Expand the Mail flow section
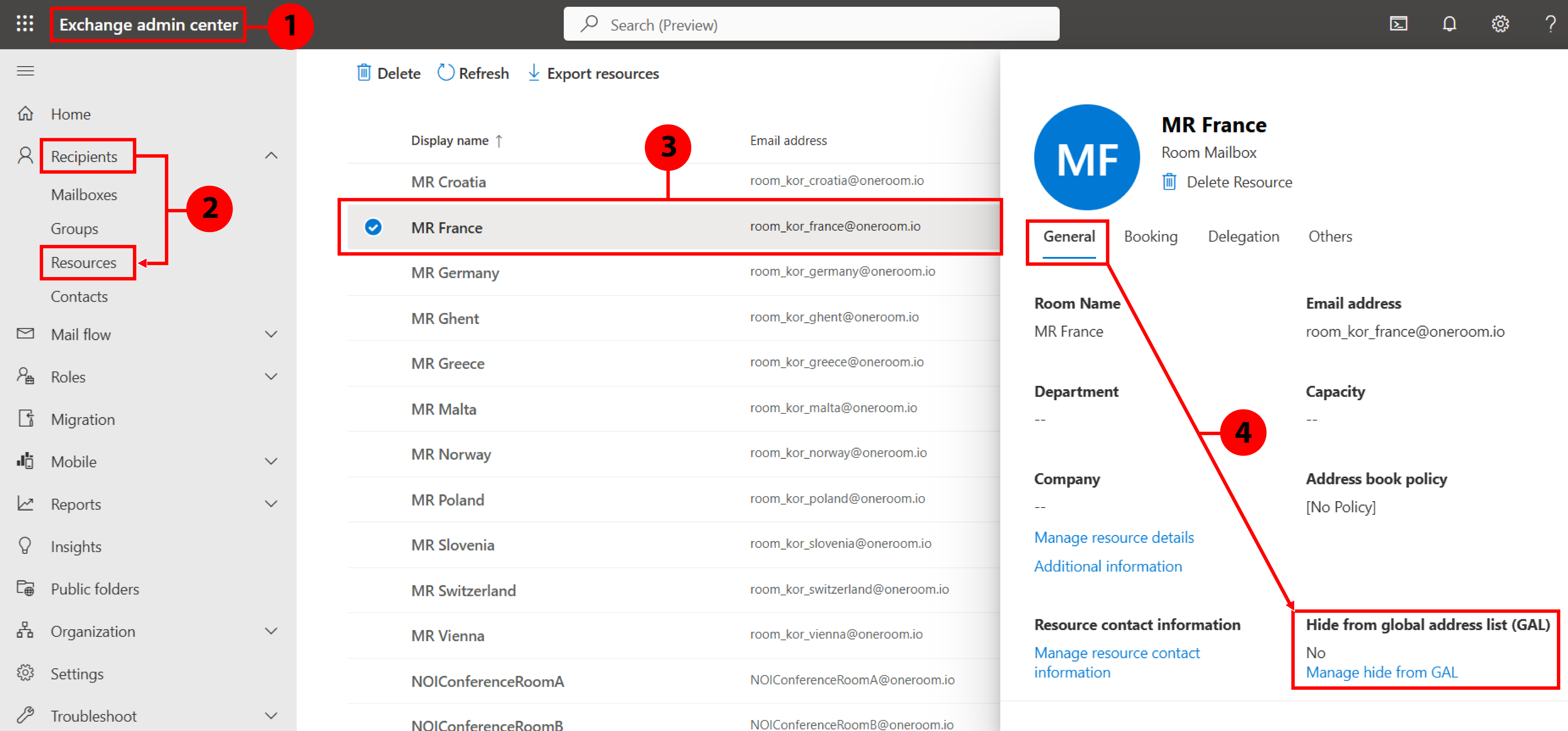The width and height of the screenshot is (1568, 731). pyautogui.click(x=272, y=334)
